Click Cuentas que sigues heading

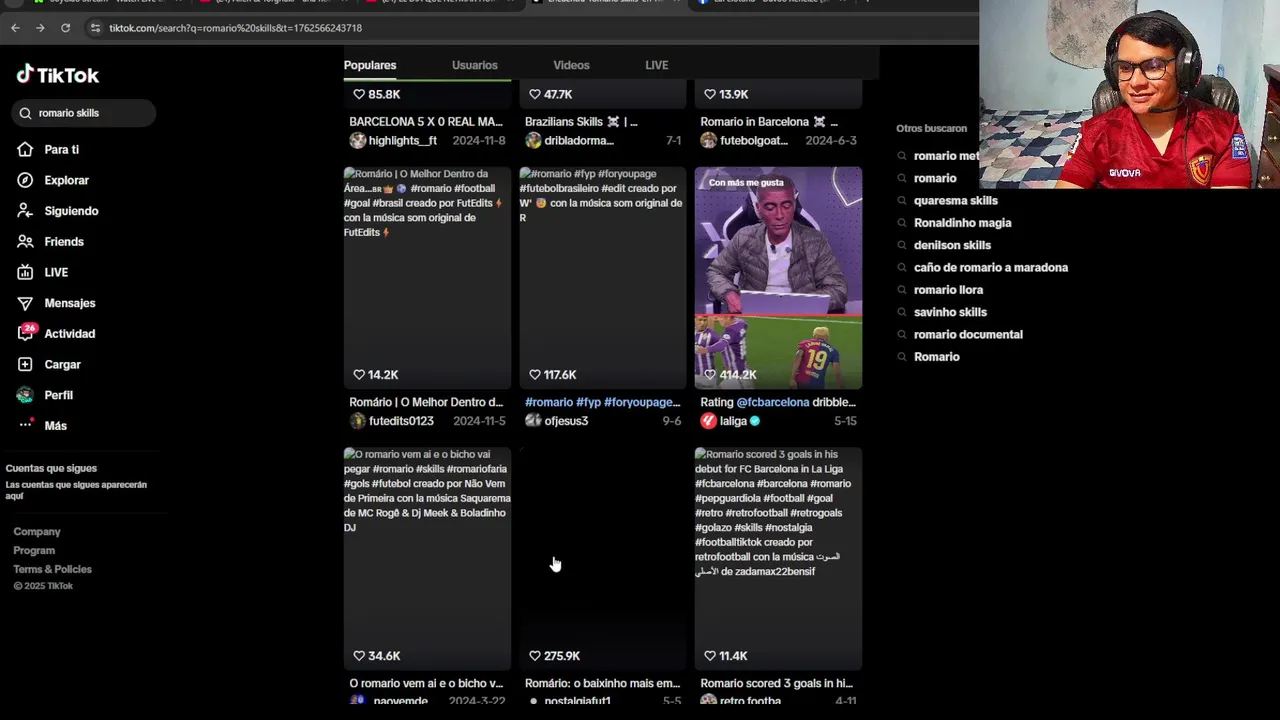51,468
